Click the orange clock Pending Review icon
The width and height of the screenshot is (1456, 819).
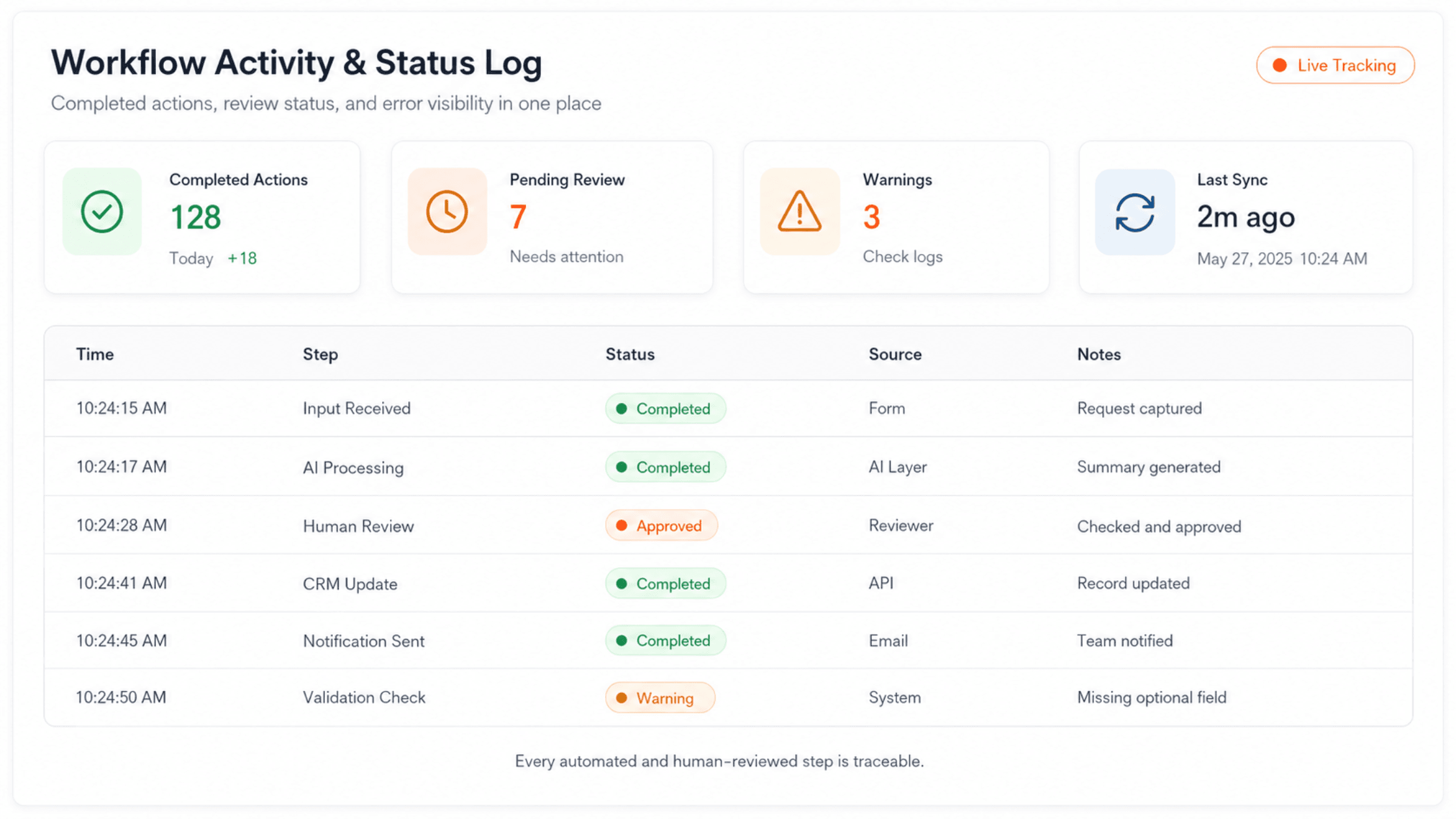tap(447, 212)
